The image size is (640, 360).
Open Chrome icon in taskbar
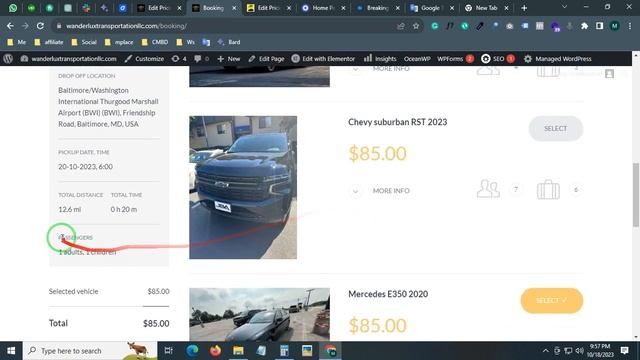[331, 351]
